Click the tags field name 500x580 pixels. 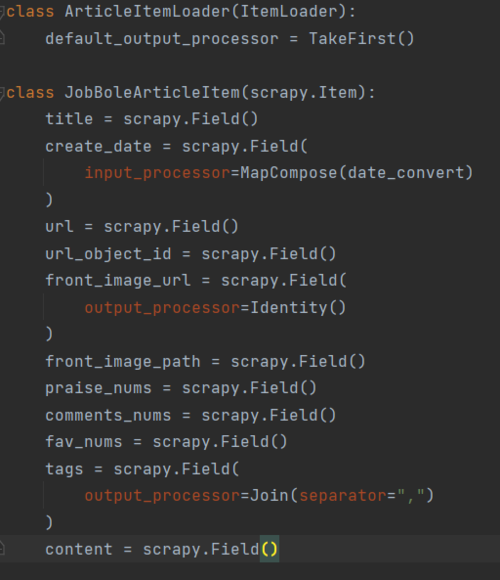point(64,469)
